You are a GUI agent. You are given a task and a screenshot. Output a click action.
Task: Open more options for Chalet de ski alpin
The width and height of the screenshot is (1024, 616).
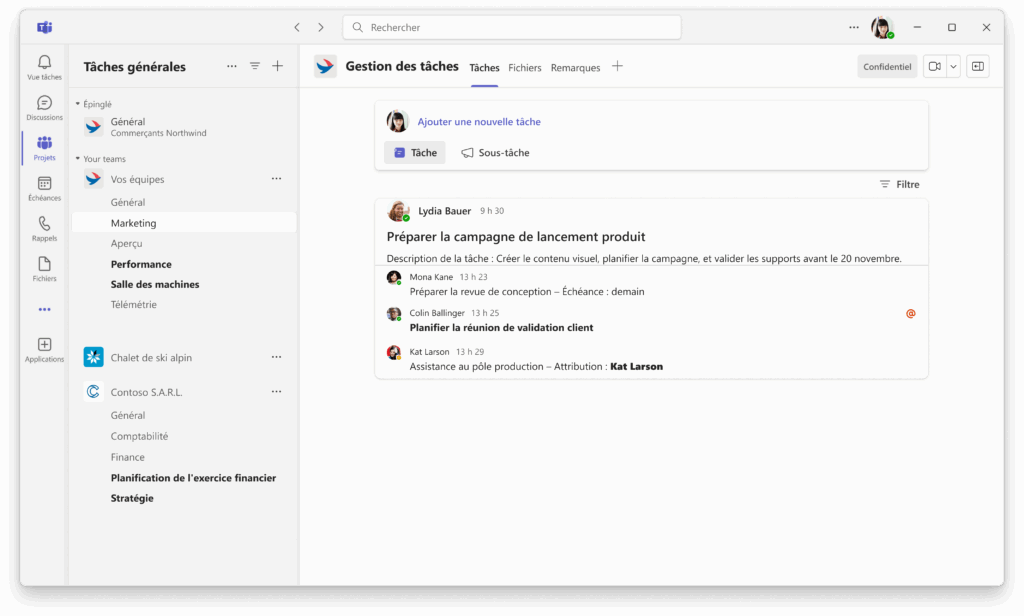(x=276, y=357)
